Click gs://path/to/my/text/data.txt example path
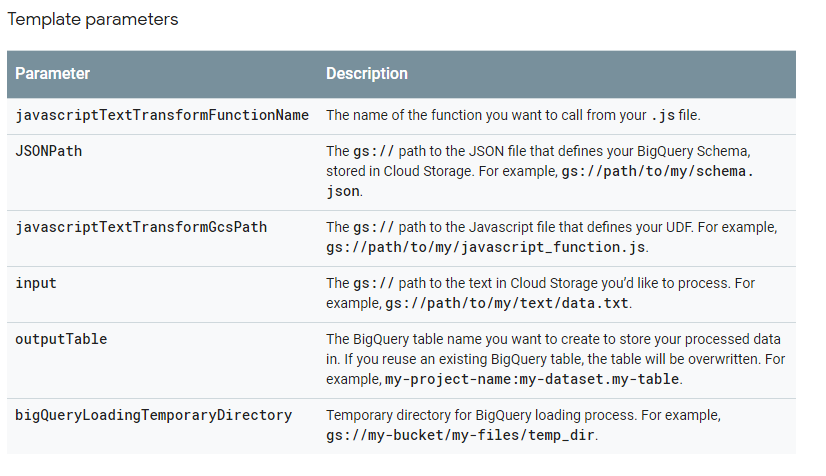Viewport: 826px width, 476px height. 507,304
